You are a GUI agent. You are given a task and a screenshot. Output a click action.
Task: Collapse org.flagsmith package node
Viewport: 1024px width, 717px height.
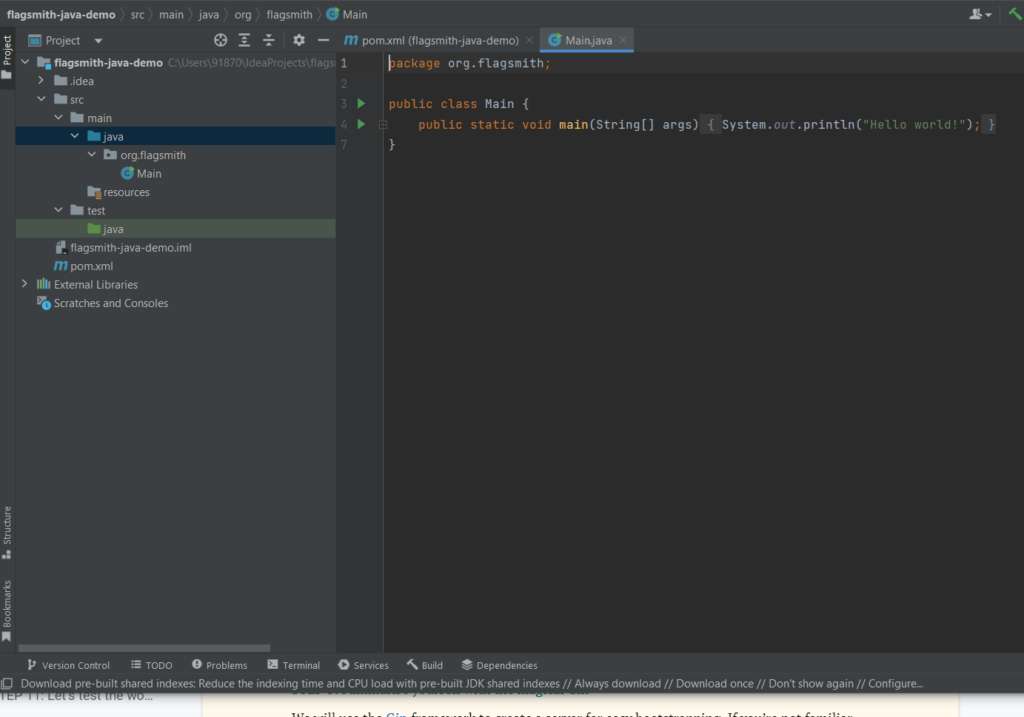coord(91,155)
